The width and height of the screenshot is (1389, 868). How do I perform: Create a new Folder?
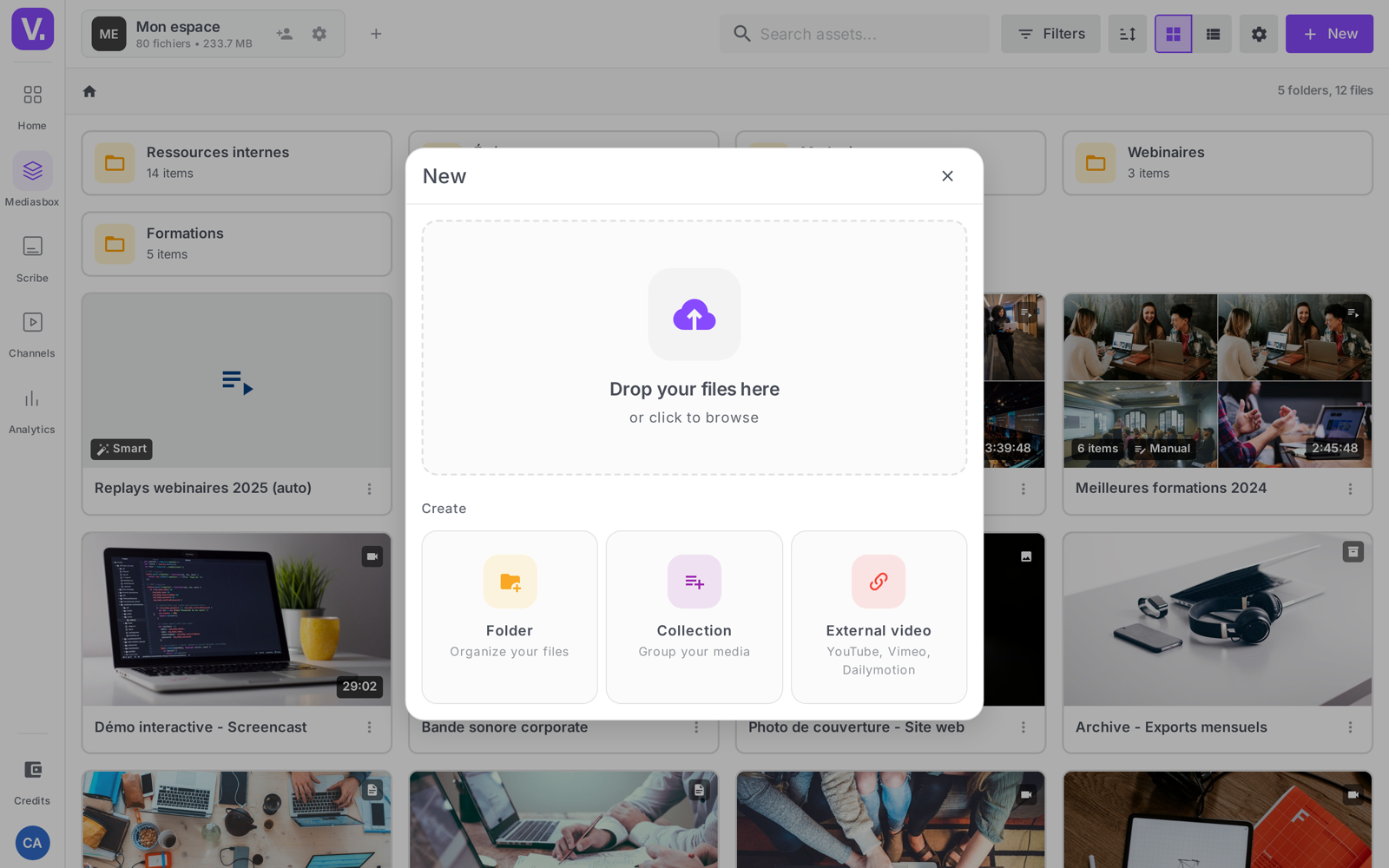pyautogui.click(x=510, y=617)
